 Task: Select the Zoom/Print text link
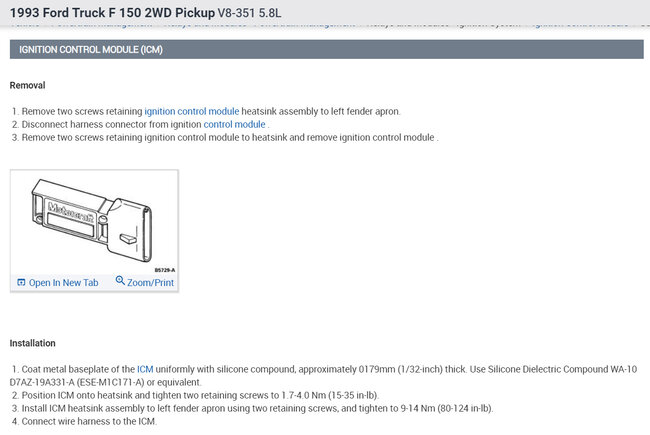point(151,283)
